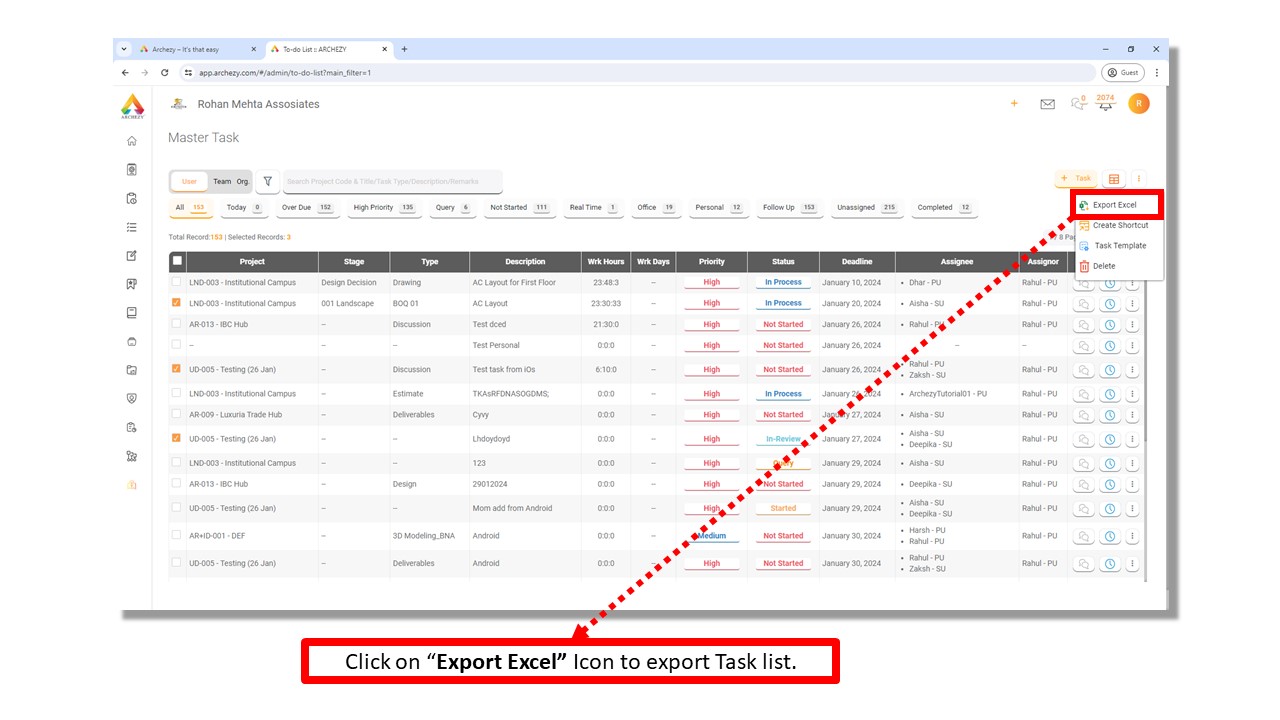1280x720 pixels.
Task: Open the three-dot menu for Test Personal row
Action: 1132,345
